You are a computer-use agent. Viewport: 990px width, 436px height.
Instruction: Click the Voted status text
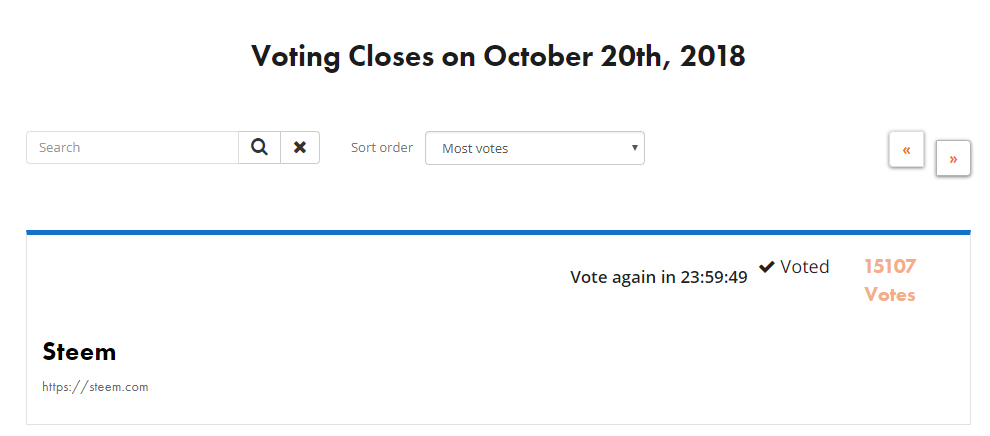point(805,267)
